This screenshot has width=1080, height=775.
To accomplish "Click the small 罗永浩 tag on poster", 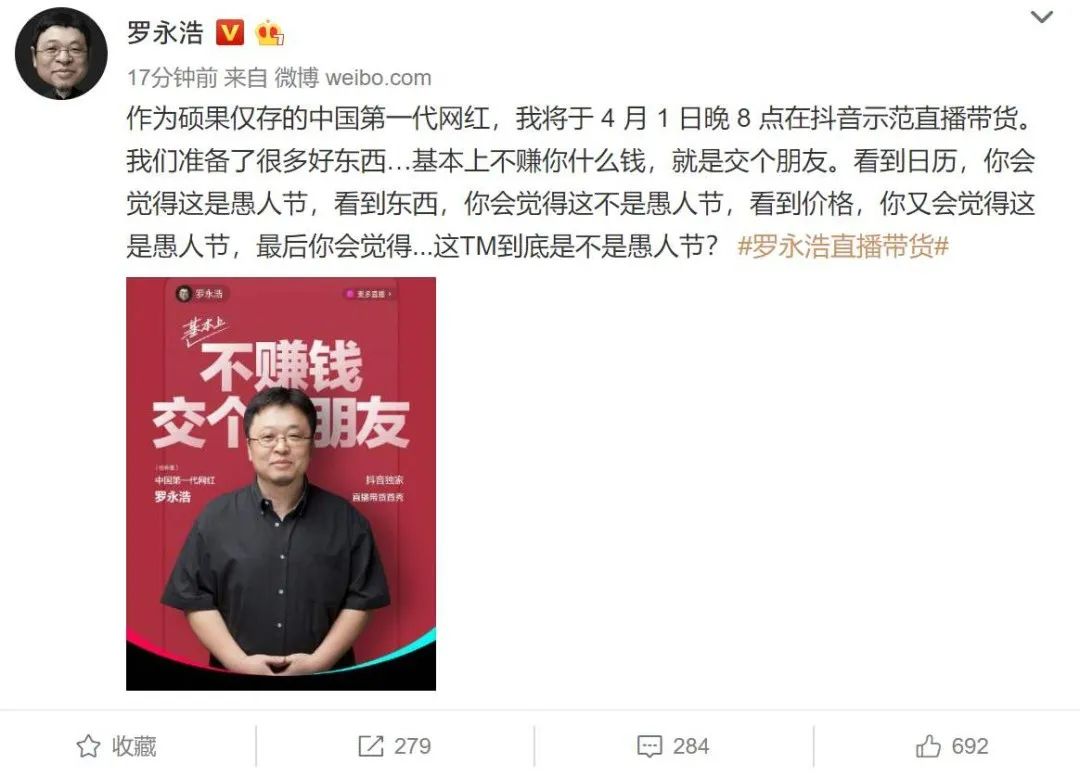I will pos(202,294).
